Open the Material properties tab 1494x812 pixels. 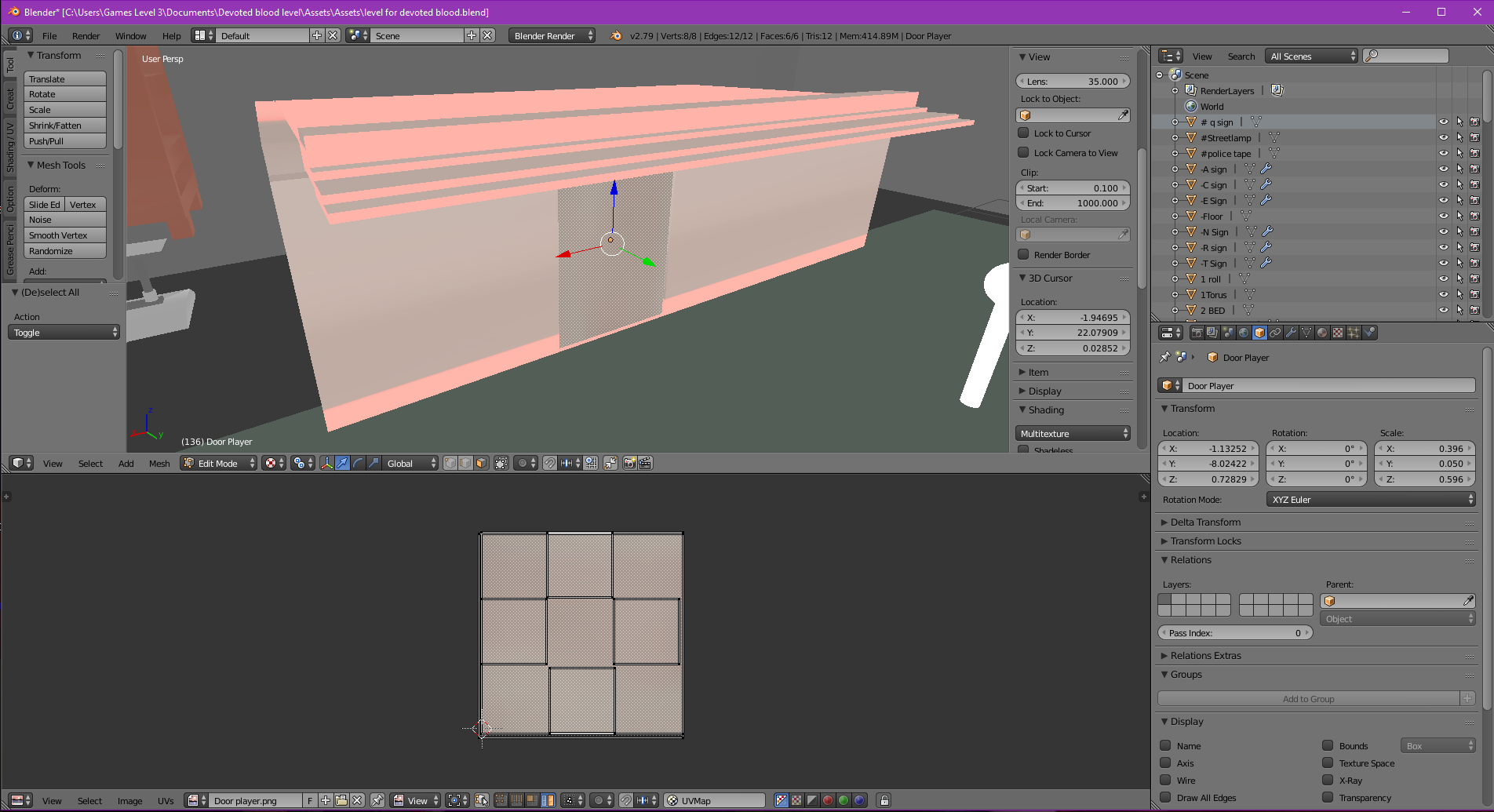1322,333
